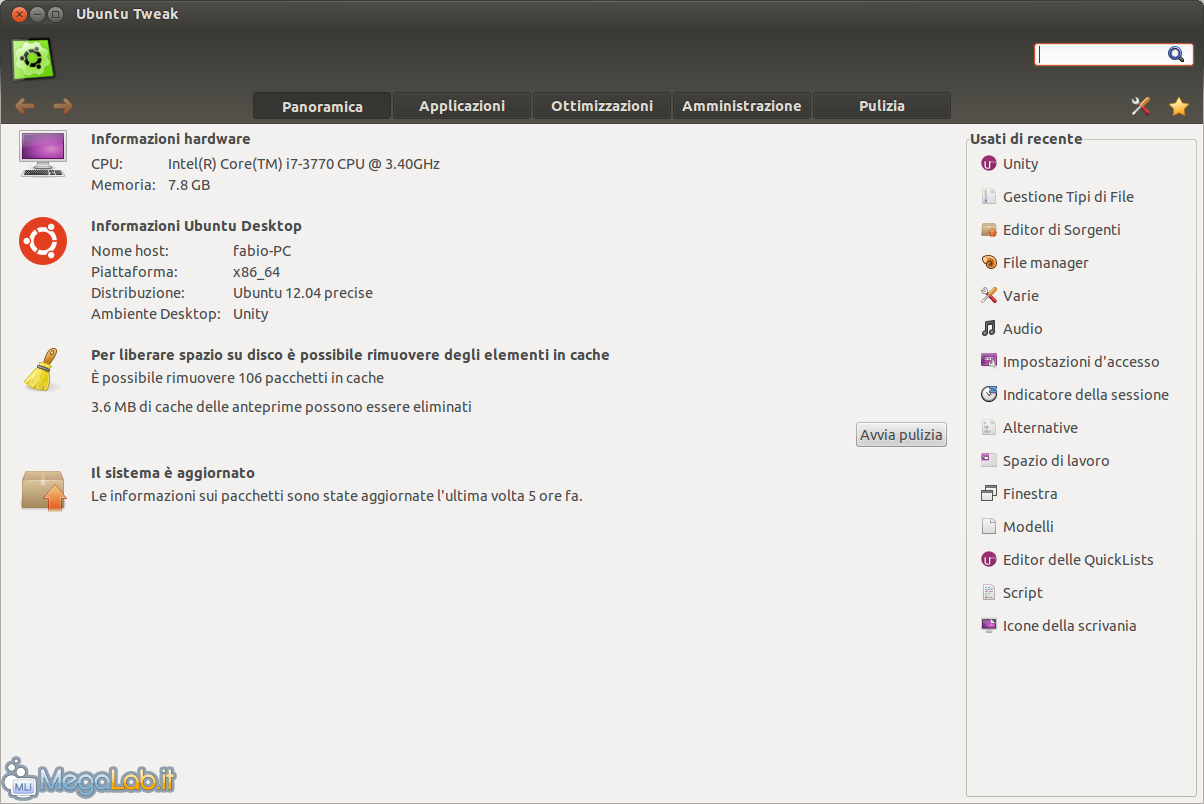Open preferences via wrench and screwdriver icon

[1141, 106]
